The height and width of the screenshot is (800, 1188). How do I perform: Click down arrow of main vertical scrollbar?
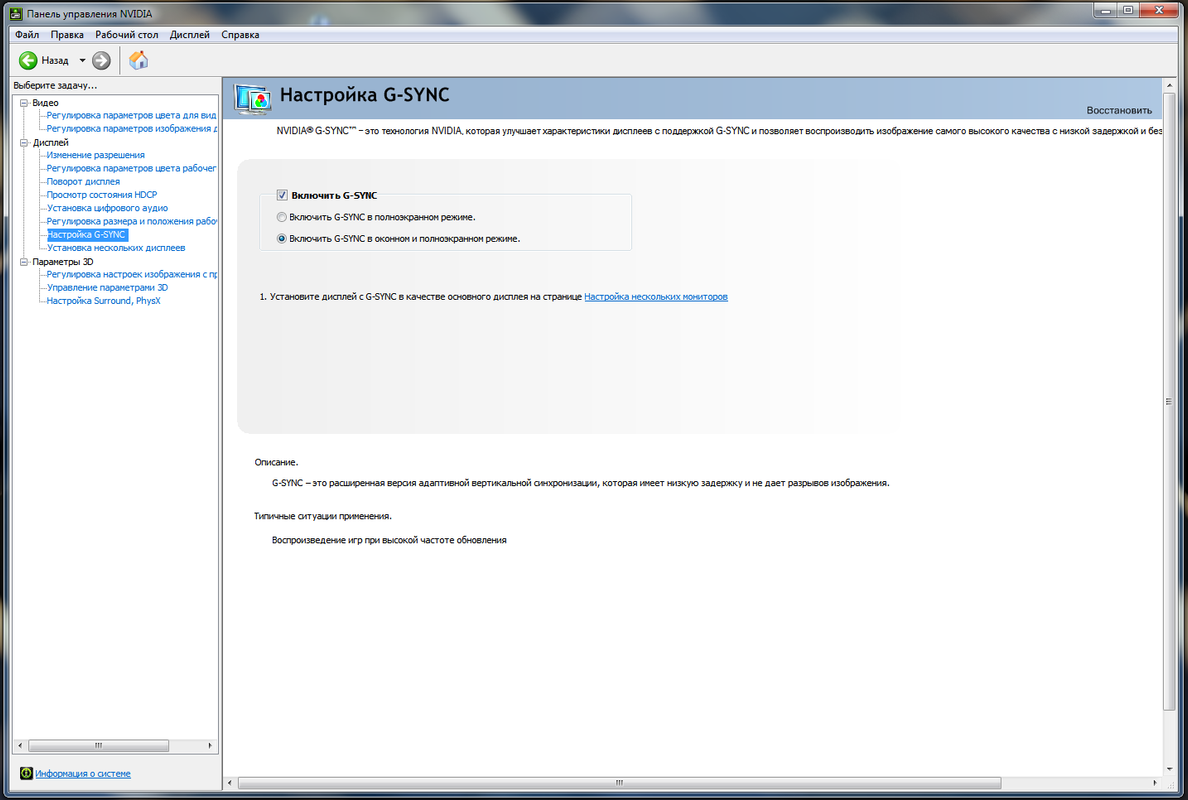1168,769
